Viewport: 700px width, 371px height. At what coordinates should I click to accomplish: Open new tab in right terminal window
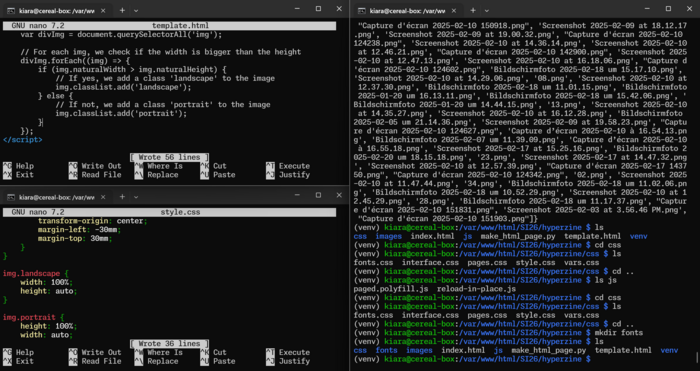(473, 10)
